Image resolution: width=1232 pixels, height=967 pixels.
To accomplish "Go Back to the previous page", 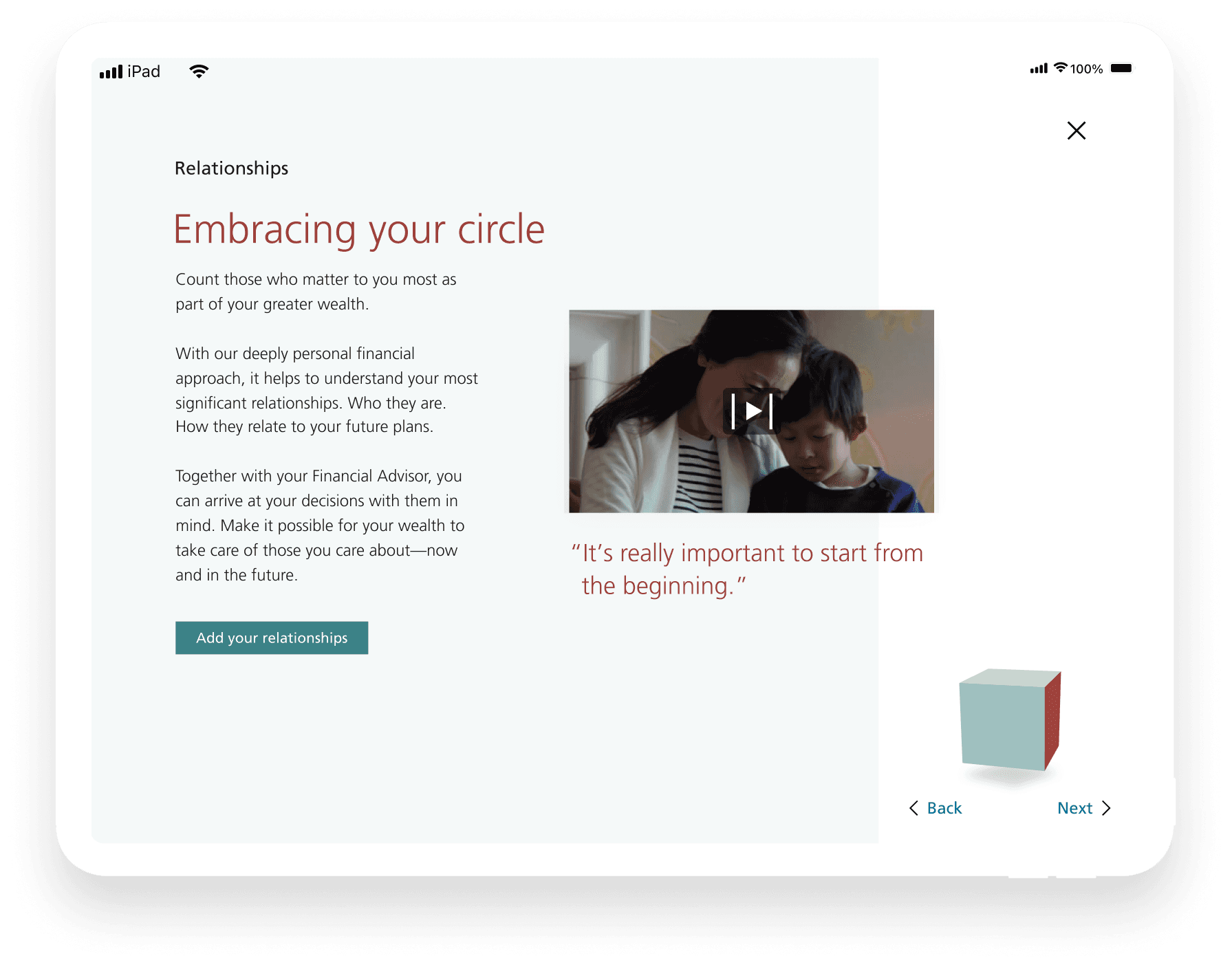I will [x=936, y=808].
